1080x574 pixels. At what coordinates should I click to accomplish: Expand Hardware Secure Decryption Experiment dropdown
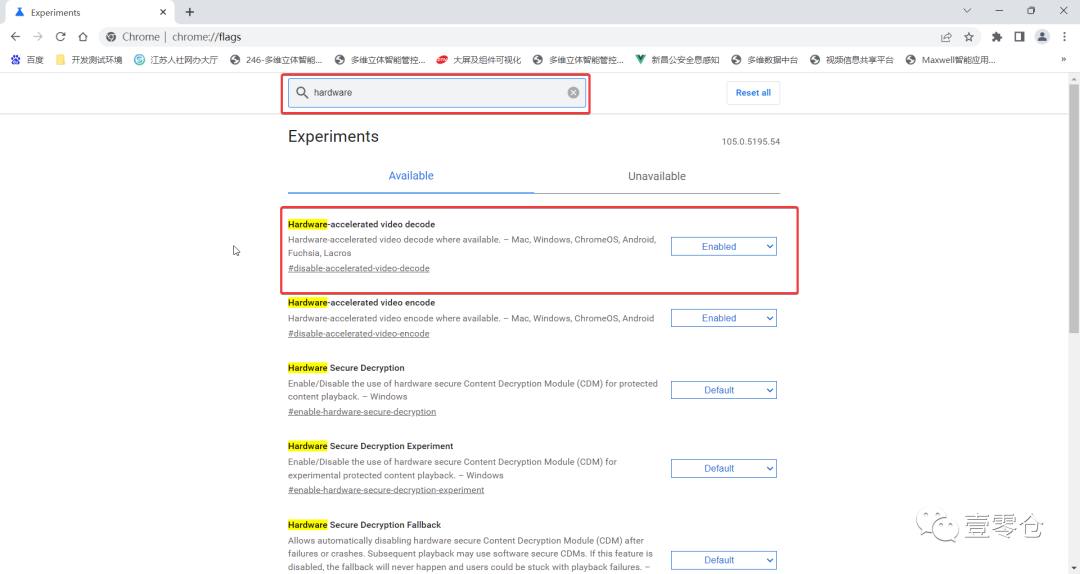point(723,468)
